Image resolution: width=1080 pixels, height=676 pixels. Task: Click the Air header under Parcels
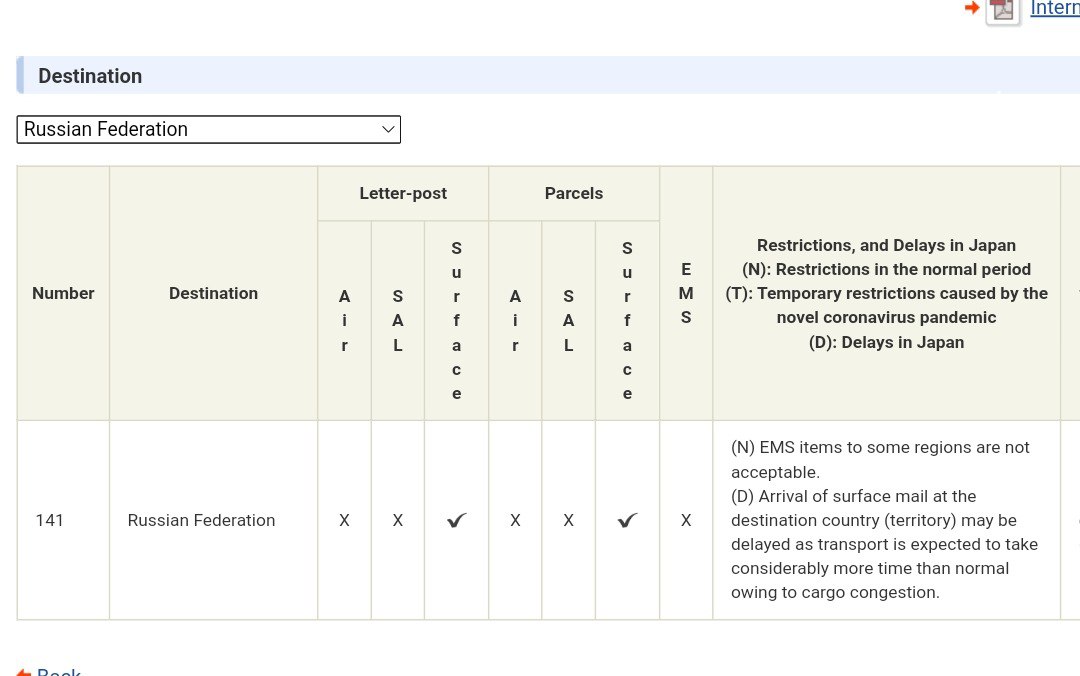point(515,321)
